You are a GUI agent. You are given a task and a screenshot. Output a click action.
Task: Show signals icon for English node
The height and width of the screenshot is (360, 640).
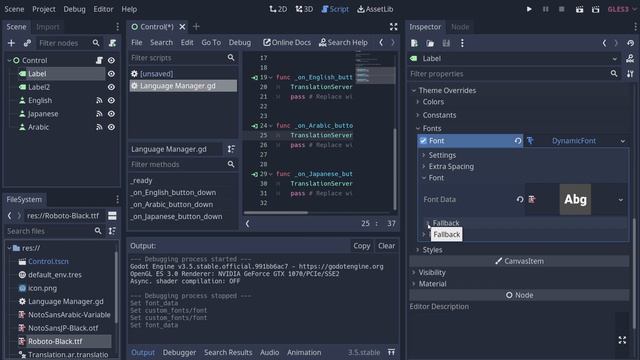99,100
